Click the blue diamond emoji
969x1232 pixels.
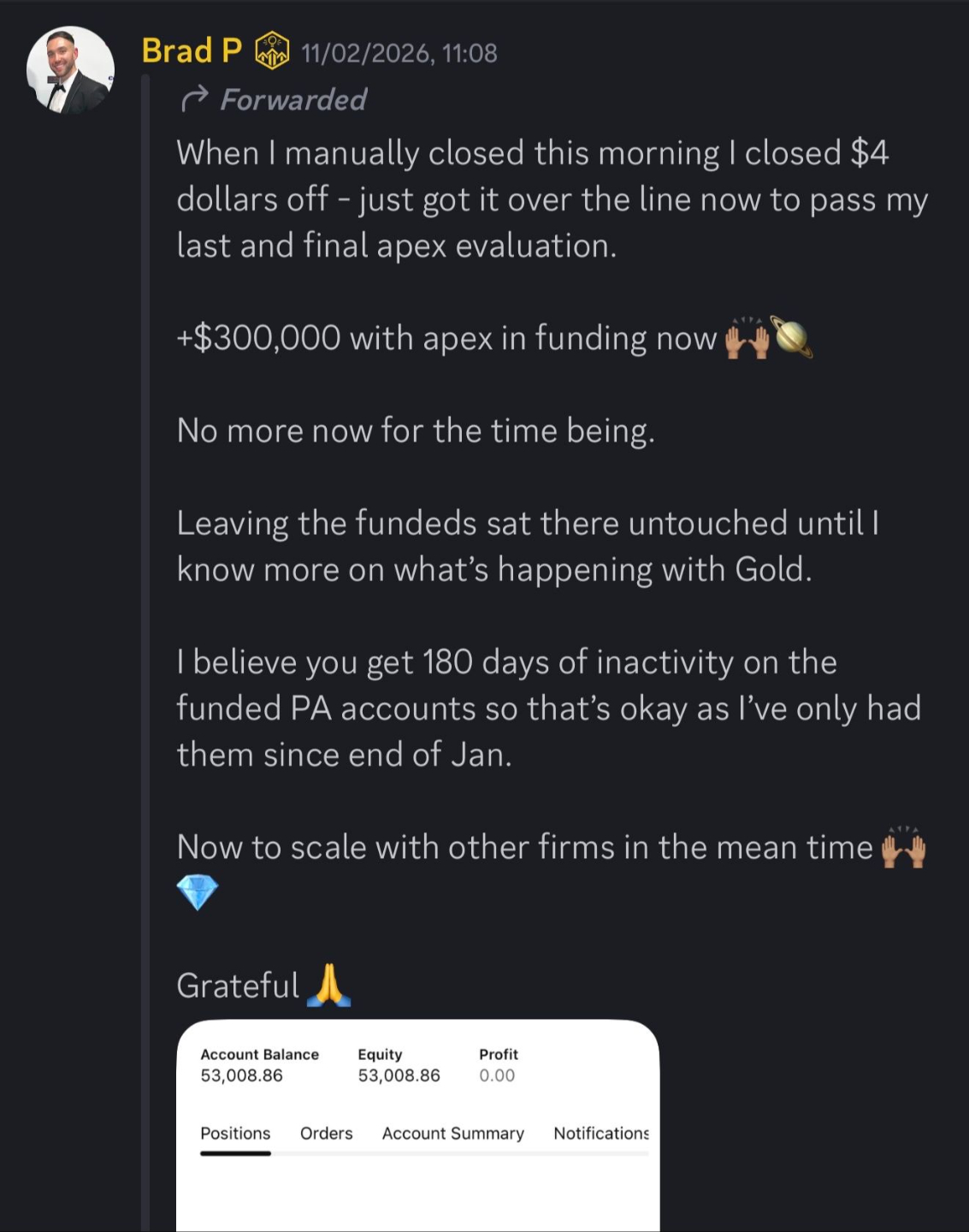tap(198, 892)
